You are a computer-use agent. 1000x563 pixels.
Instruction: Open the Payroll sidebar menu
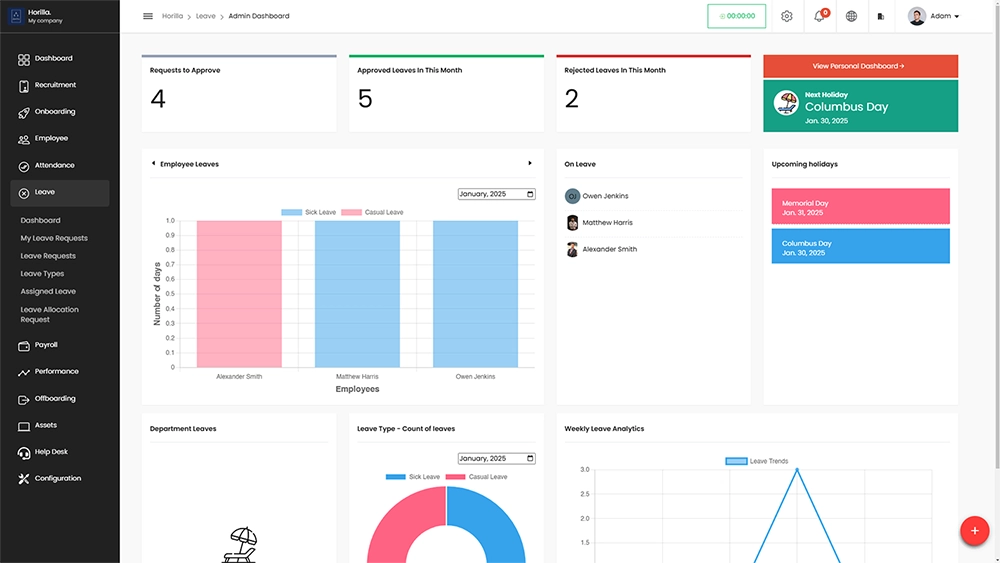coord(46,345)
